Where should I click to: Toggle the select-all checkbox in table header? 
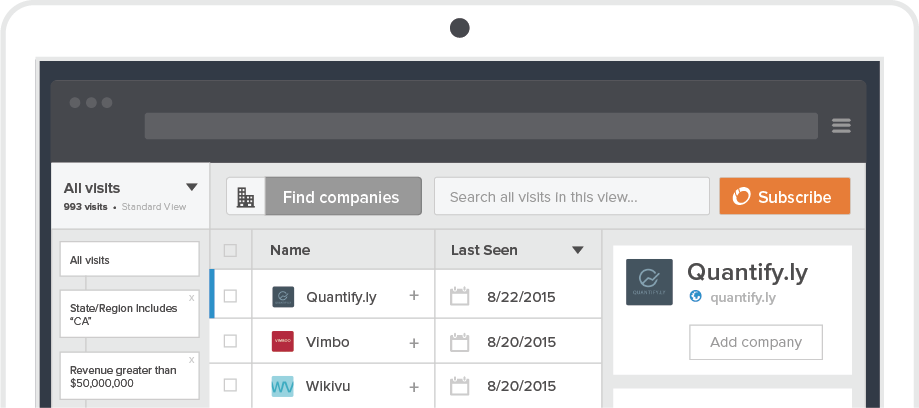(231, 250)
